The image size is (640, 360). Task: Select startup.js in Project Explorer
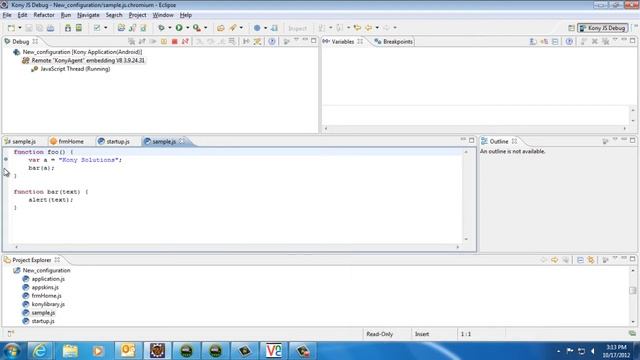[x=39, y=321]
